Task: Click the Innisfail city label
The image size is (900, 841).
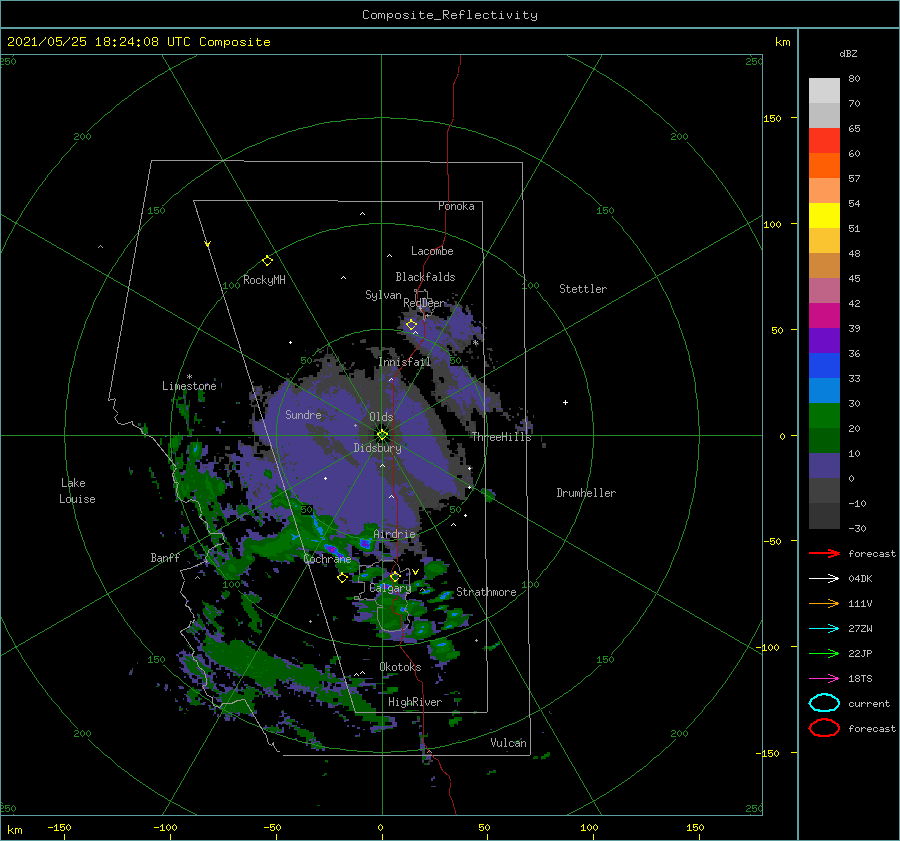Action: pyautogui.click(x=404, y=362)
